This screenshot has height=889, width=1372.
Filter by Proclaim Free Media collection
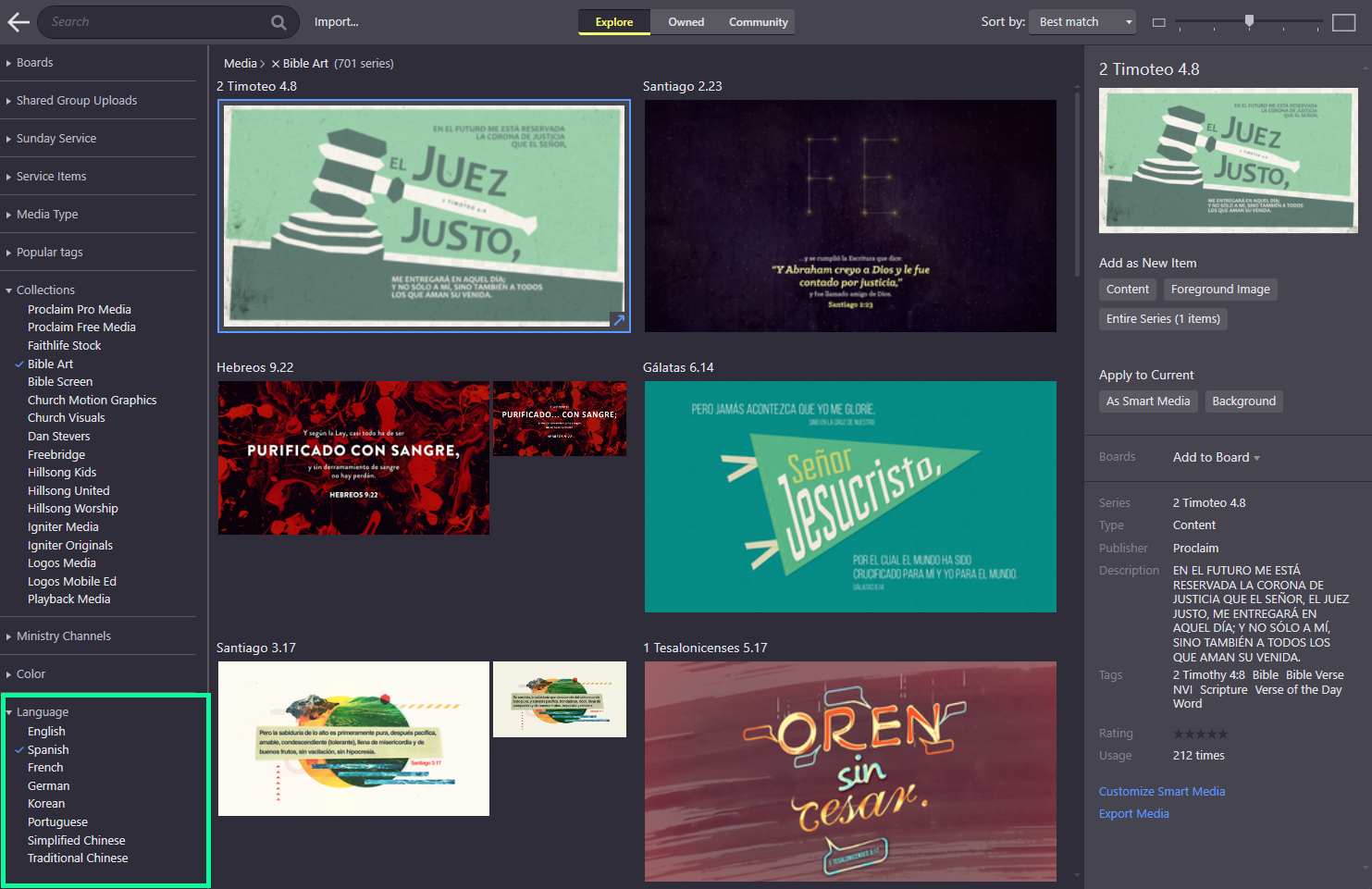point(81,327)
